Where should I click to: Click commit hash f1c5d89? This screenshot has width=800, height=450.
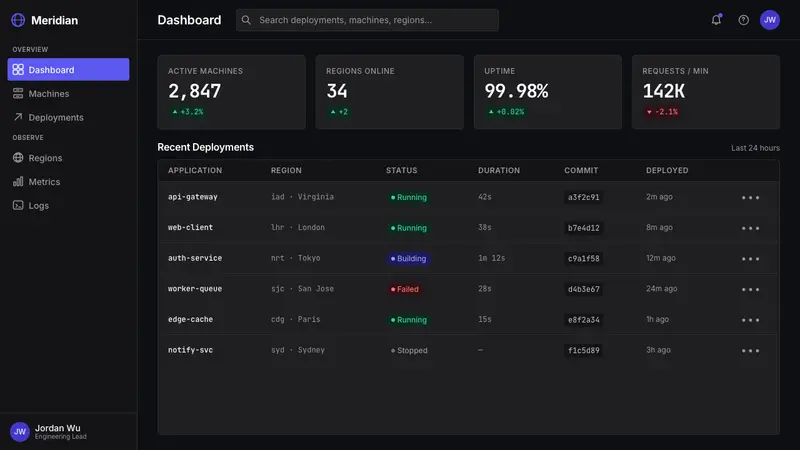click(x=584, y=351)
